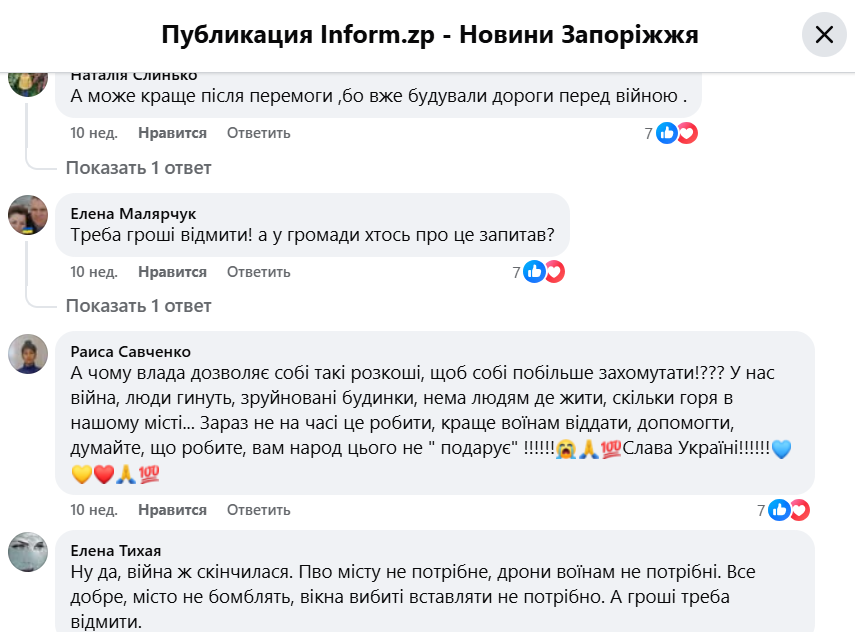Open heart reaction icon on Наталія Слинько's comment
855x632 pixels.
click(688, 133)
